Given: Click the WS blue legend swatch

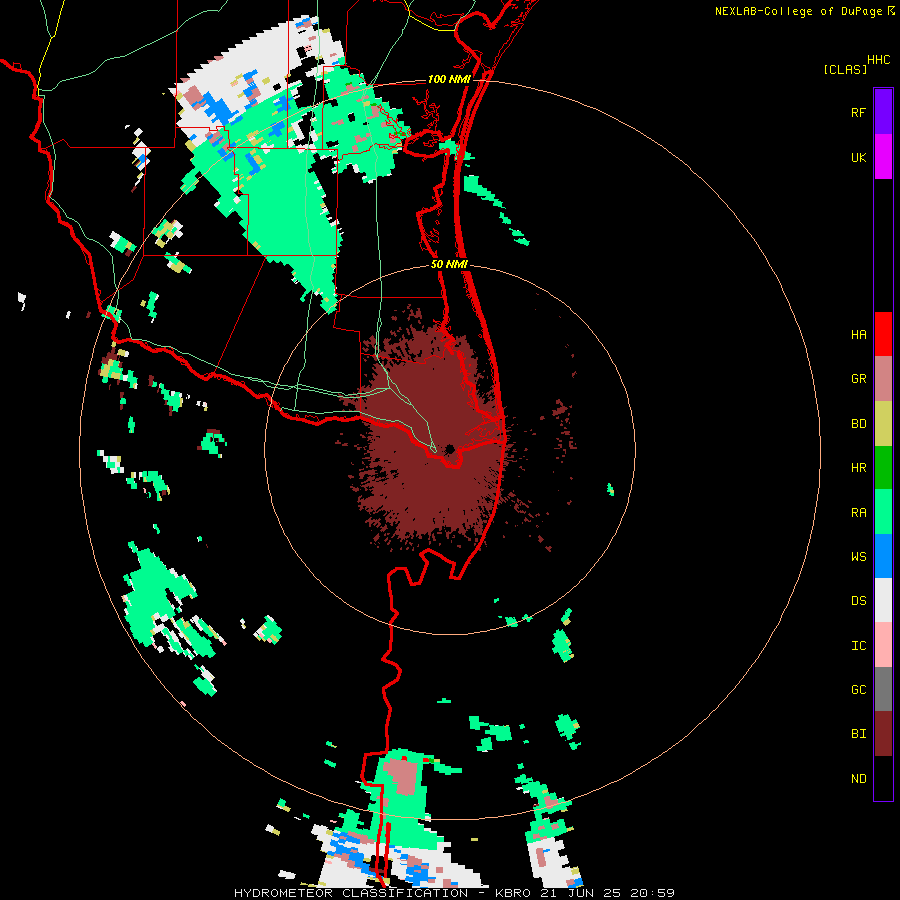Looking at the screenshot, I should tap(883, 556).
